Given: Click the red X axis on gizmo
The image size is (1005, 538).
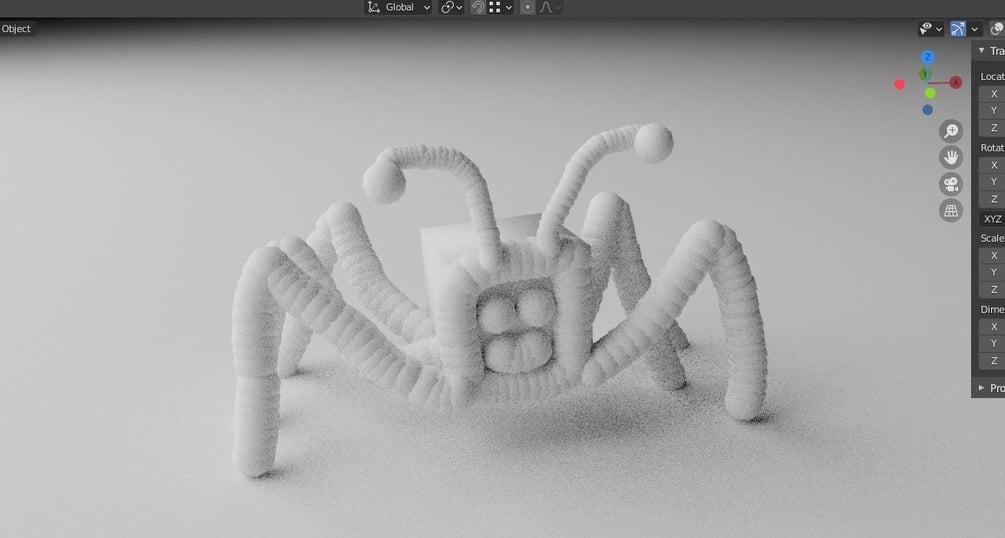Looking at the screenshot, I should (x=956, y=82).
